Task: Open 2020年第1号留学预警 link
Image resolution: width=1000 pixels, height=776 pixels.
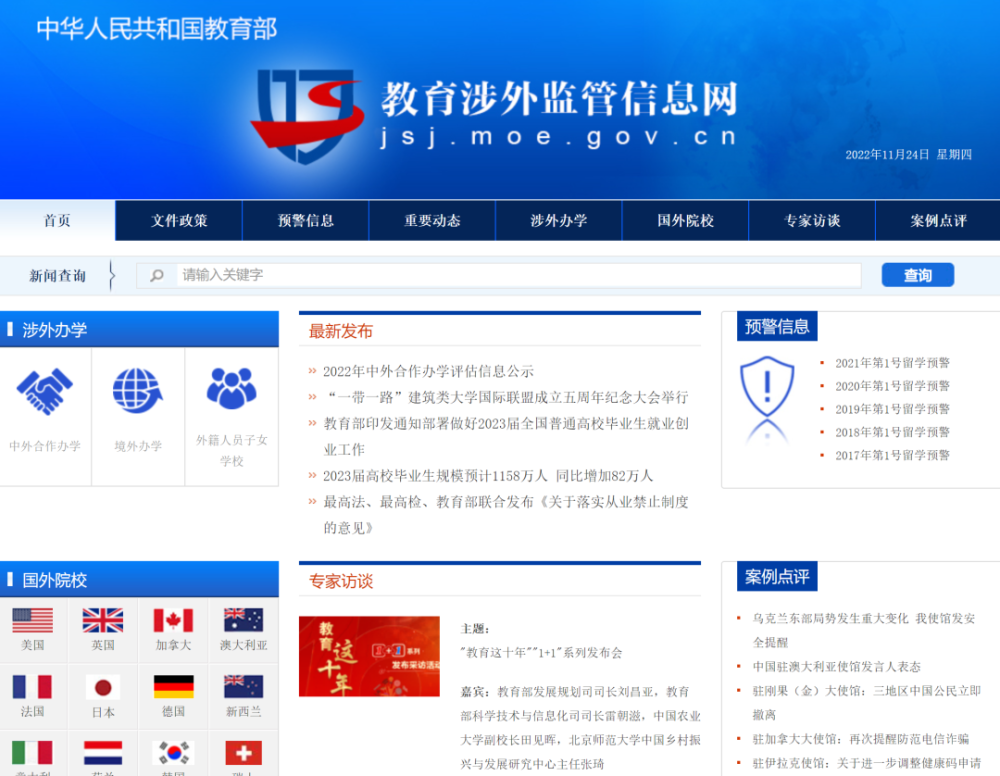Action: (892, 386)
